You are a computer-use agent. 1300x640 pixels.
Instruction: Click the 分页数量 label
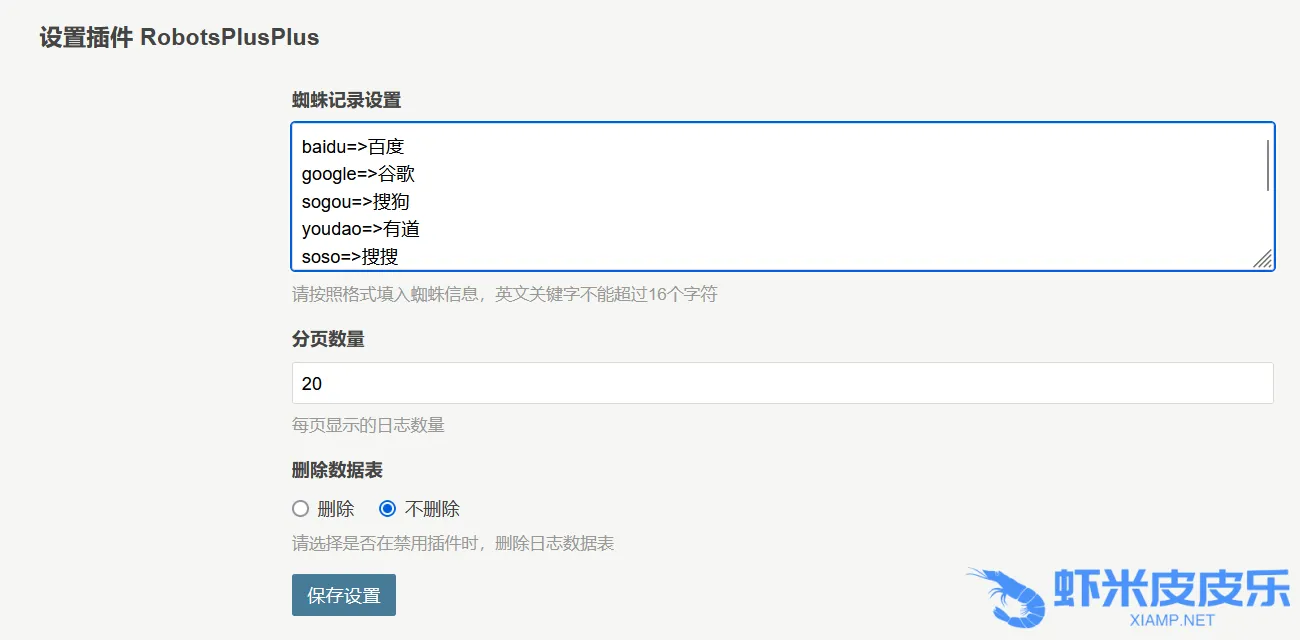tap(328, 339)
